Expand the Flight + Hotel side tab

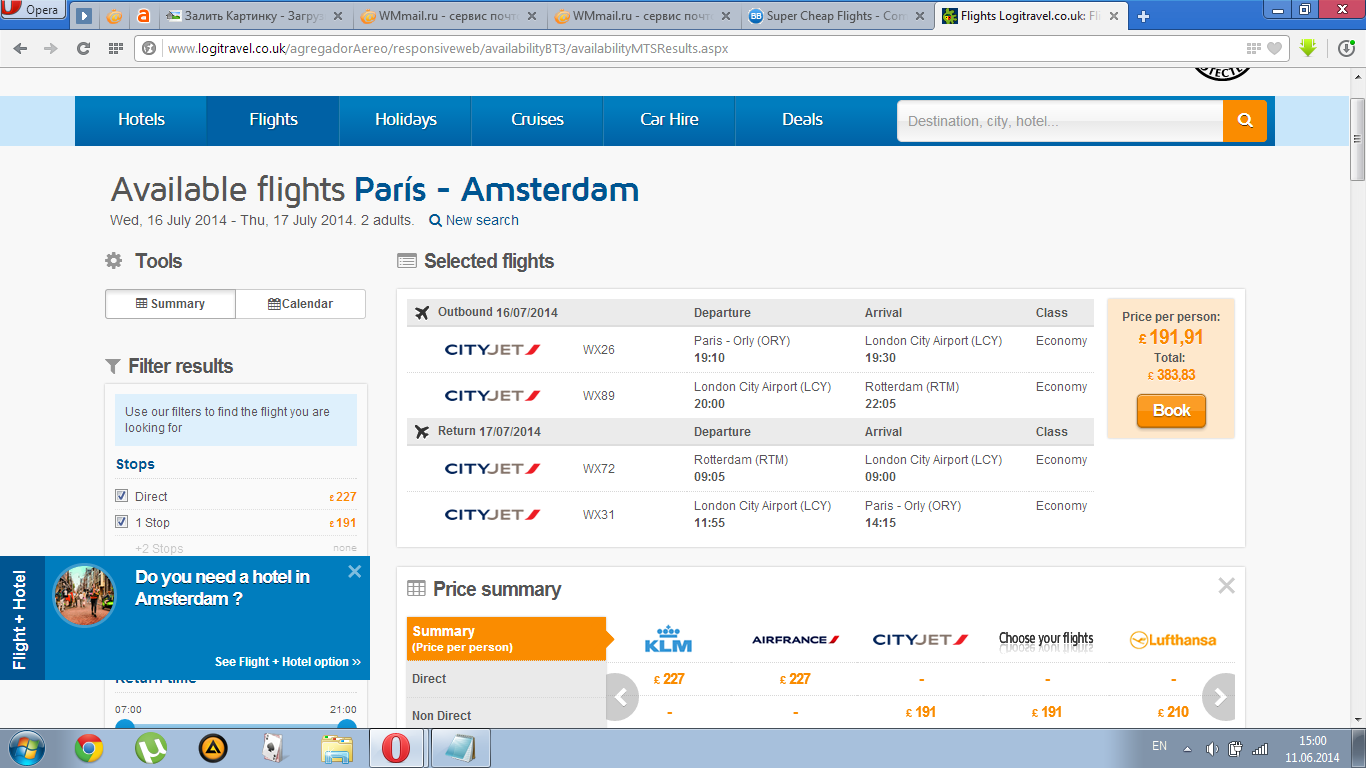(21, 618)
